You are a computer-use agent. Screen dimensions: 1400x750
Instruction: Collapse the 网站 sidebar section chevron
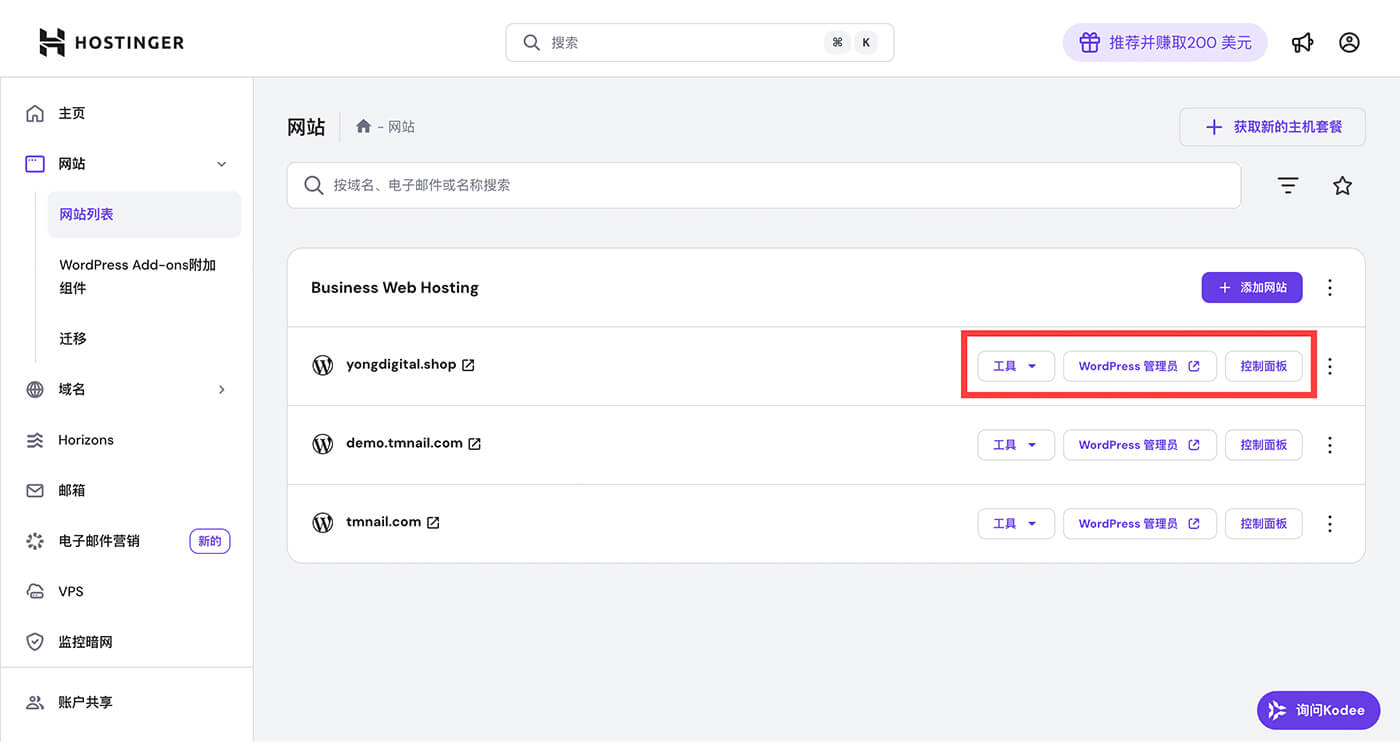(x=222, y=164)
